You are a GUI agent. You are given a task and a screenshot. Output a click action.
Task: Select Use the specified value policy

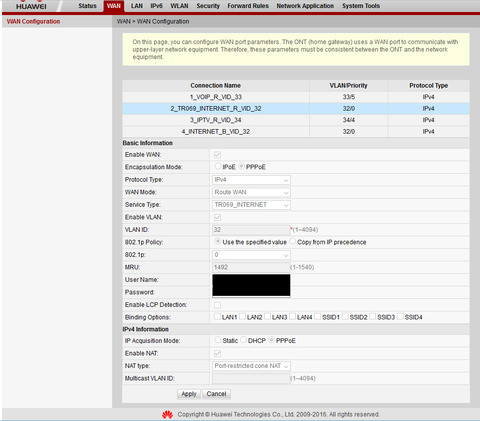pos(218,241)
